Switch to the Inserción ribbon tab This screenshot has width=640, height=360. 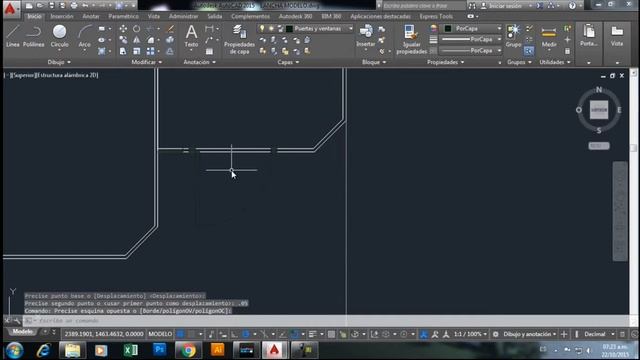pos(62,16)
